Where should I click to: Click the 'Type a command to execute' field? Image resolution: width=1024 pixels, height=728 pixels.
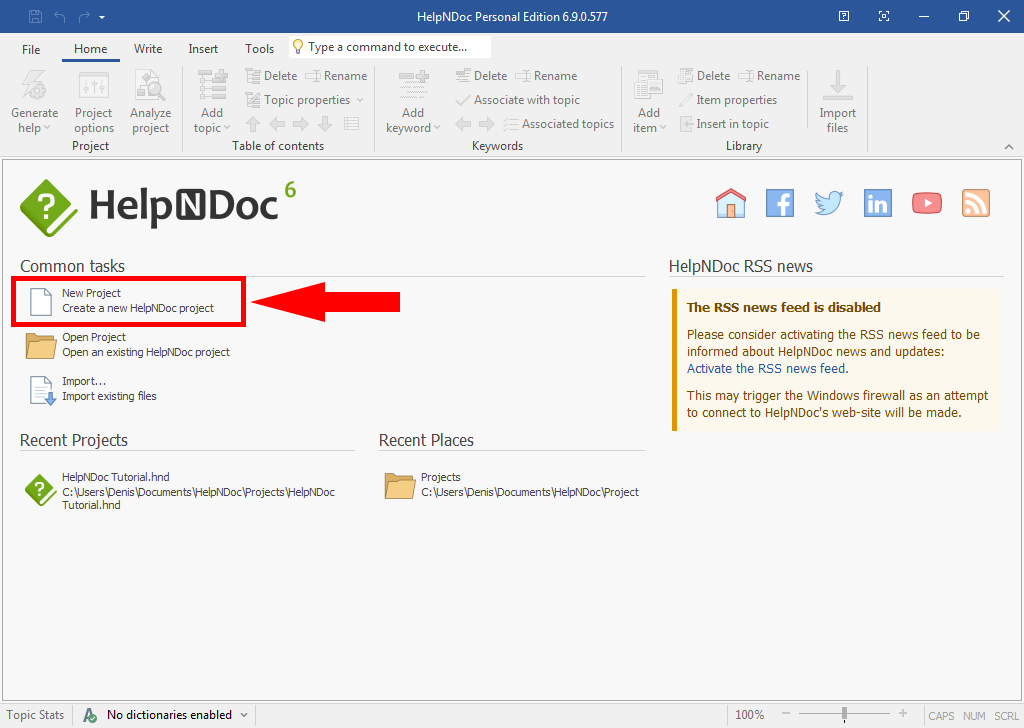click(390, 47)
